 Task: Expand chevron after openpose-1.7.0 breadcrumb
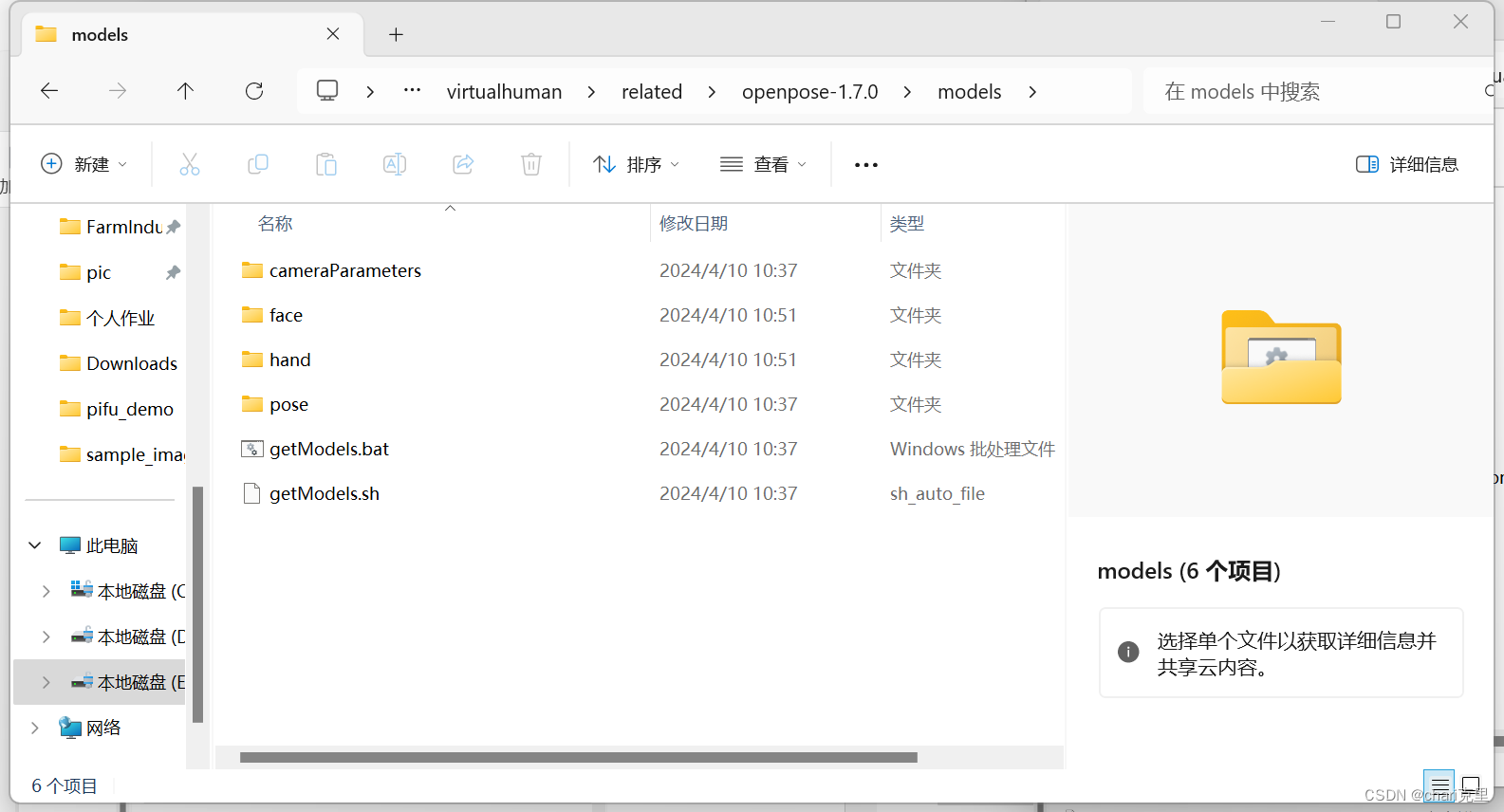(x=907, y=92)
